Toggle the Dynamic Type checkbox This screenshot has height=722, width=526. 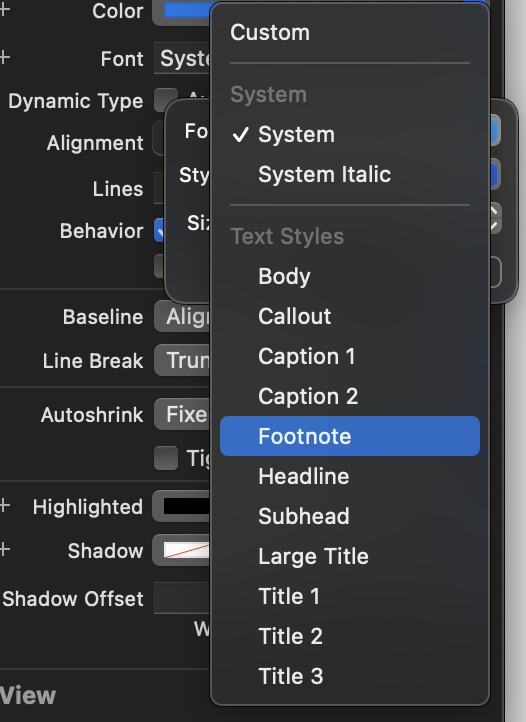(166, 99)
